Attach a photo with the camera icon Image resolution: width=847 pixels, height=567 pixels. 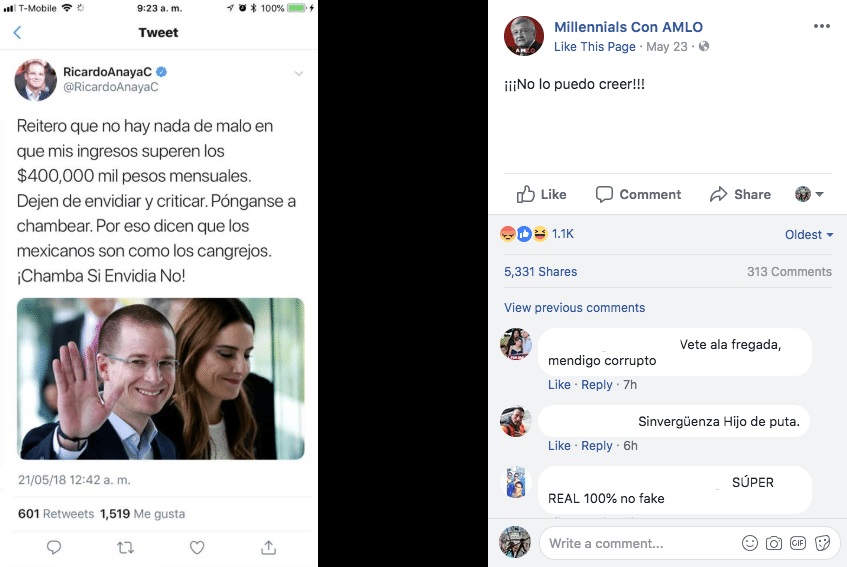pyautogui.click(x=774, y=543)
